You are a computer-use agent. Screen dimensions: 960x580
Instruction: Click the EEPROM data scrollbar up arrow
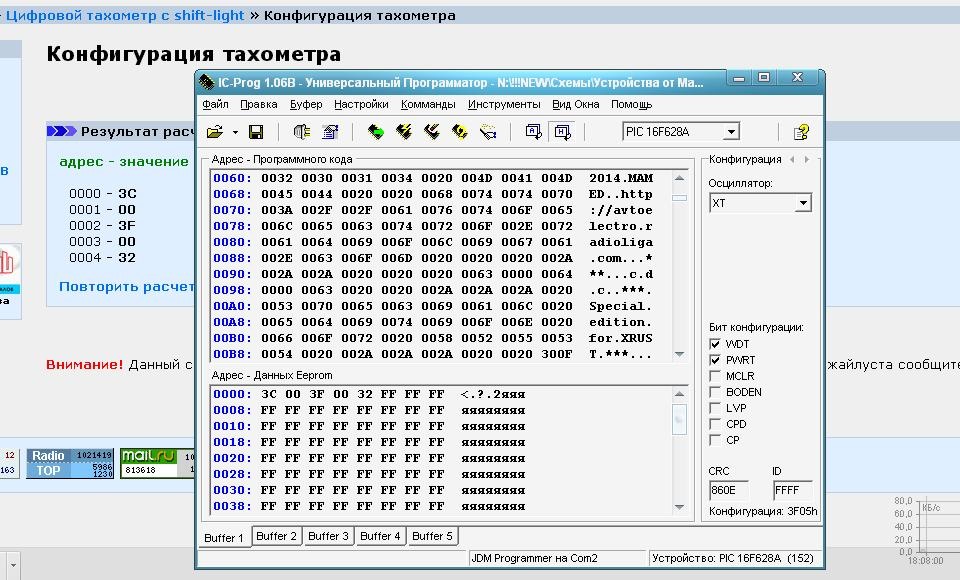(679, 394)
